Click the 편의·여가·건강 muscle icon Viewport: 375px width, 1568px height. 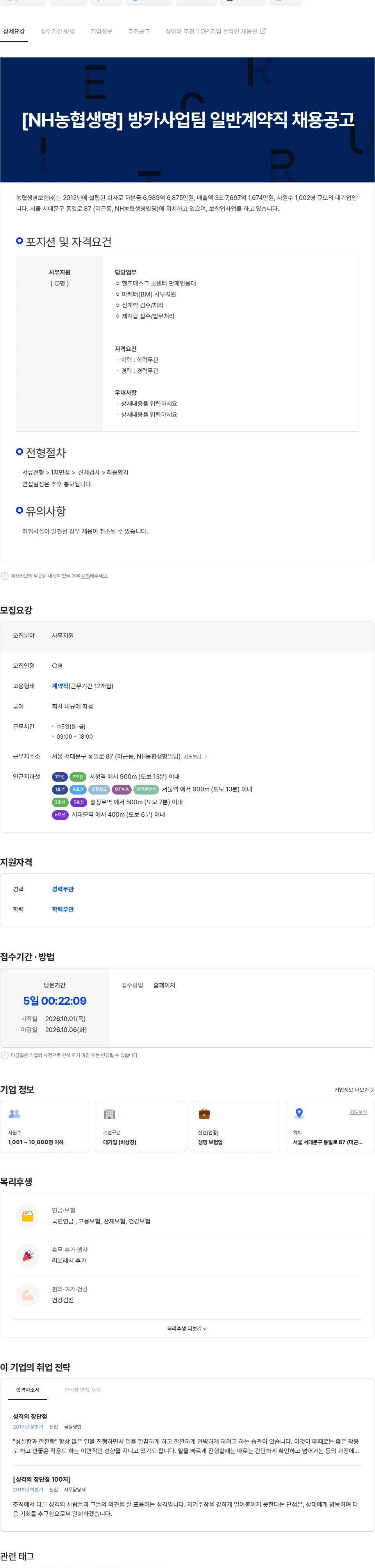[27, 1295]
